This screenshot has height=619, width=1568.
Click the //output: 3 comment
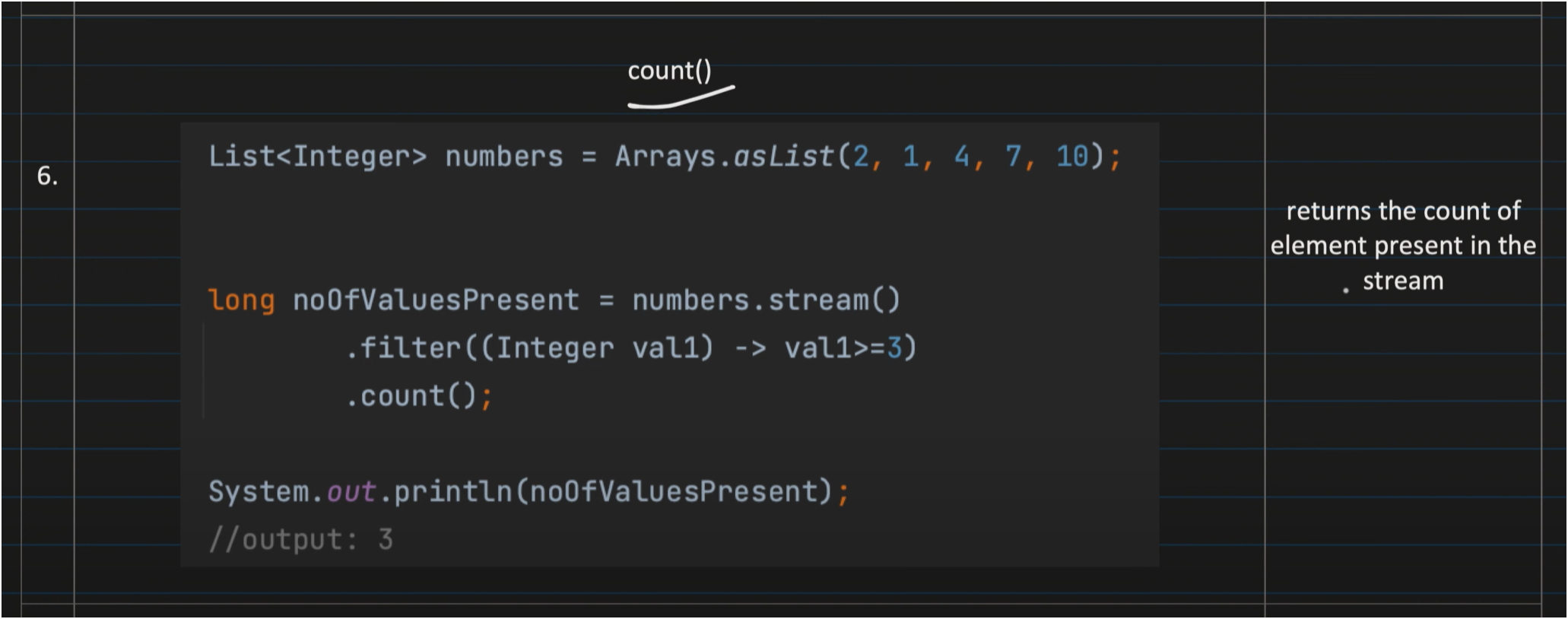pos(300,540)
